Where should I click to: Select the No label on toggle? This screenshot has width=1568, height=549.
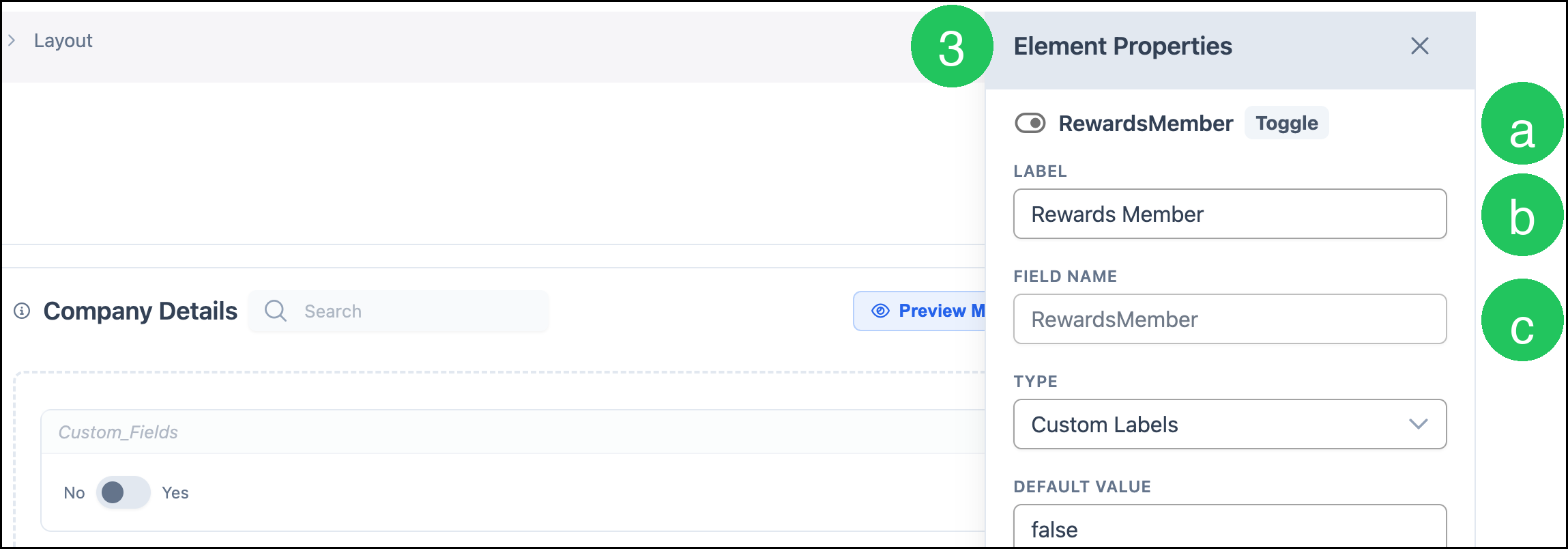74,493
